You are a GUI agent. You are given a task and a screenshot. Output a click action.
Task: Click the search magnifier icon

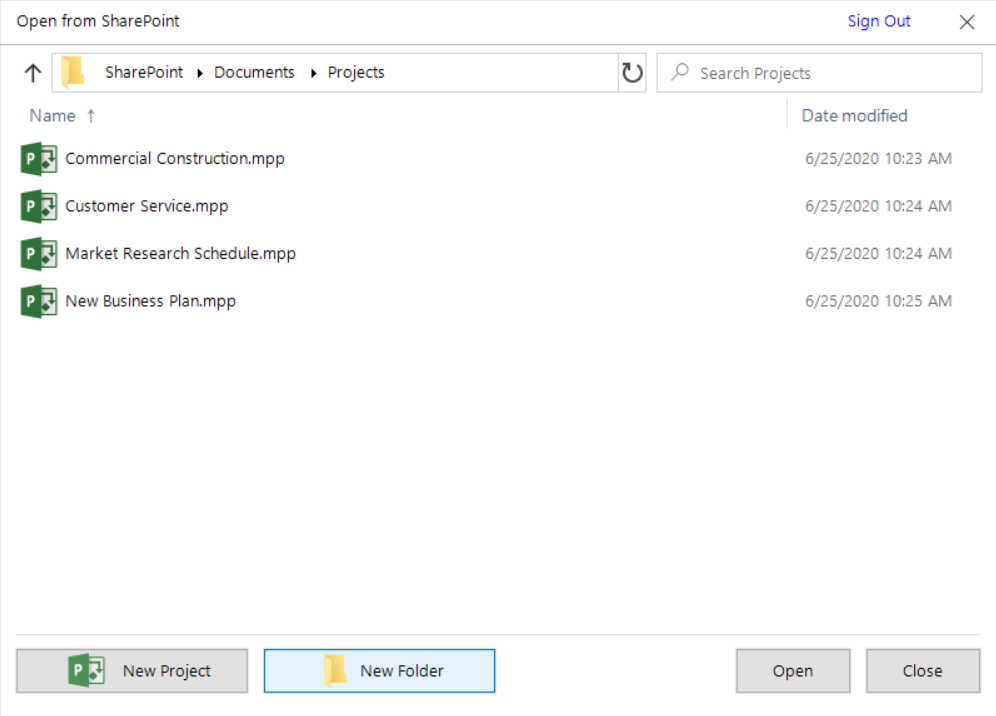(x=680, y=72)
